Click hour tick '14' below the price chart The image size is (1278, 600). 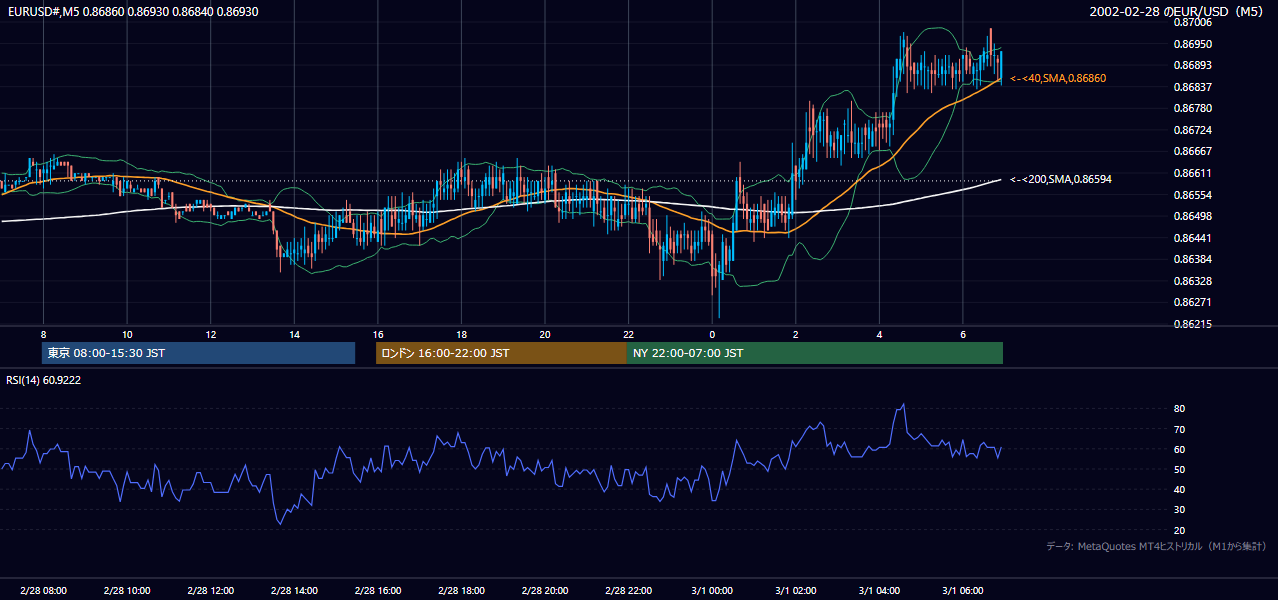pyautogui.click(x=294, y=334)
